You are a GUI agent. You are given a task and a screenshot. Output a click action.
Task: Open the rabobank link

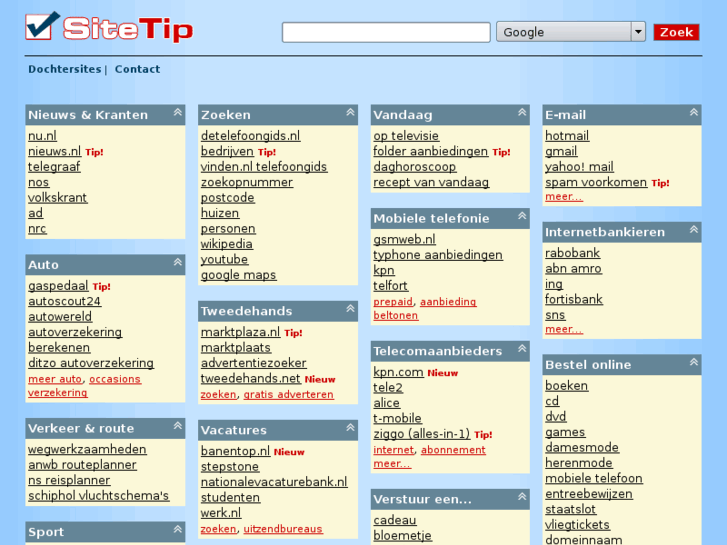point(572,253)
